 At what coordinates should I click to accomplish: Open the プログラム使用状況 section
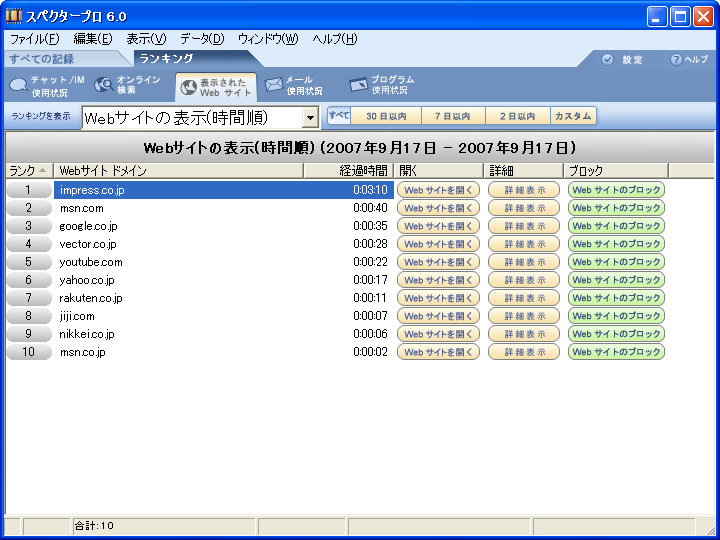(382, 85)
